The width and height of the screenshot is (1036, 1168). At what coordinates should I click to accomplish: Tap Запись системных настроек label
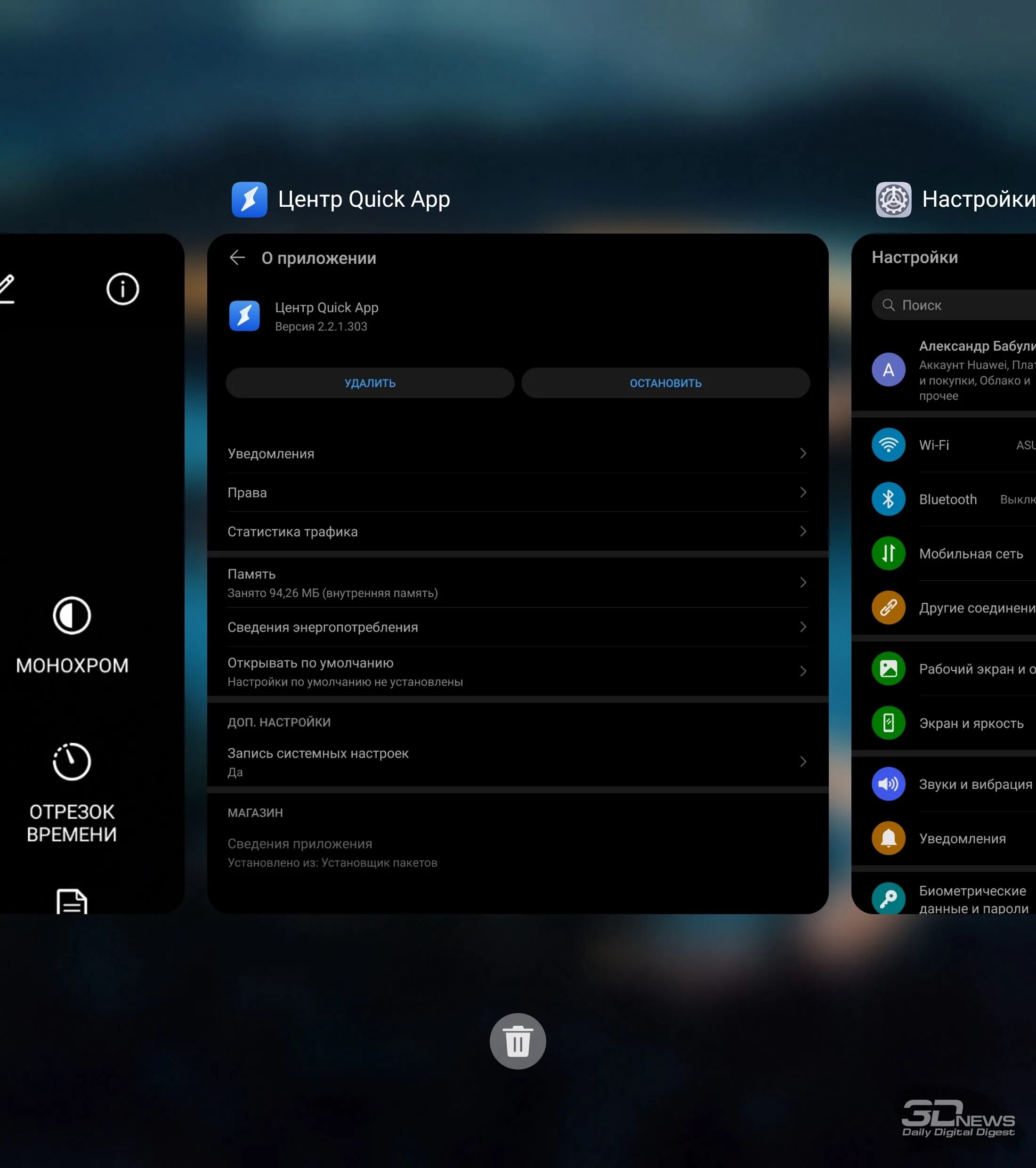pyautogui.click(x=318, y=753)
